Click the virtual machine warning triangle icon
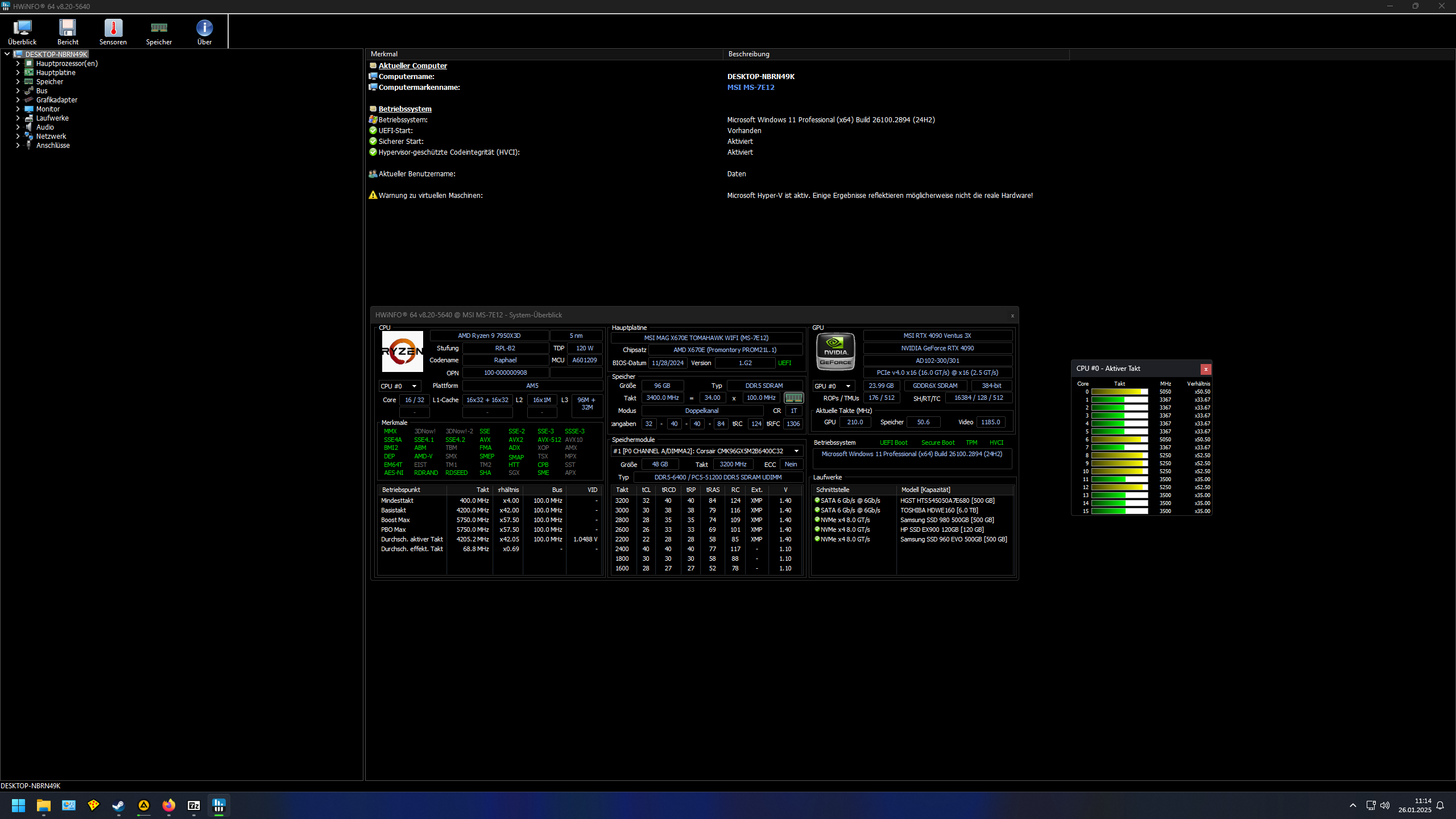The width and height of the screenshot is (1456, 819). tap(373, 195)
